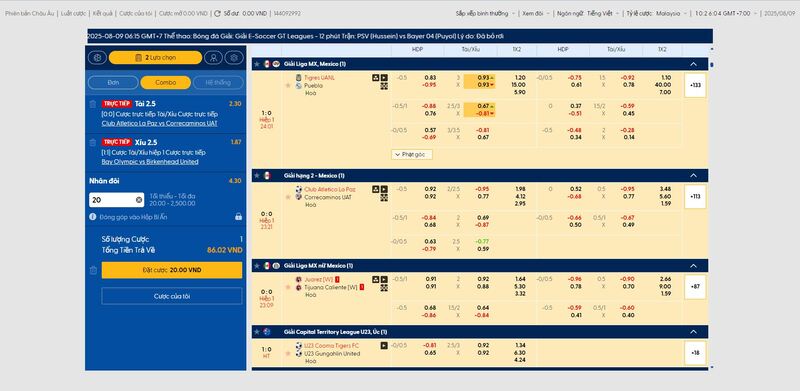The image size is (800, 391).
Task: Remove the Xỉu 2.5 selection via its trash icon
Action: click(x=92, y=142)
